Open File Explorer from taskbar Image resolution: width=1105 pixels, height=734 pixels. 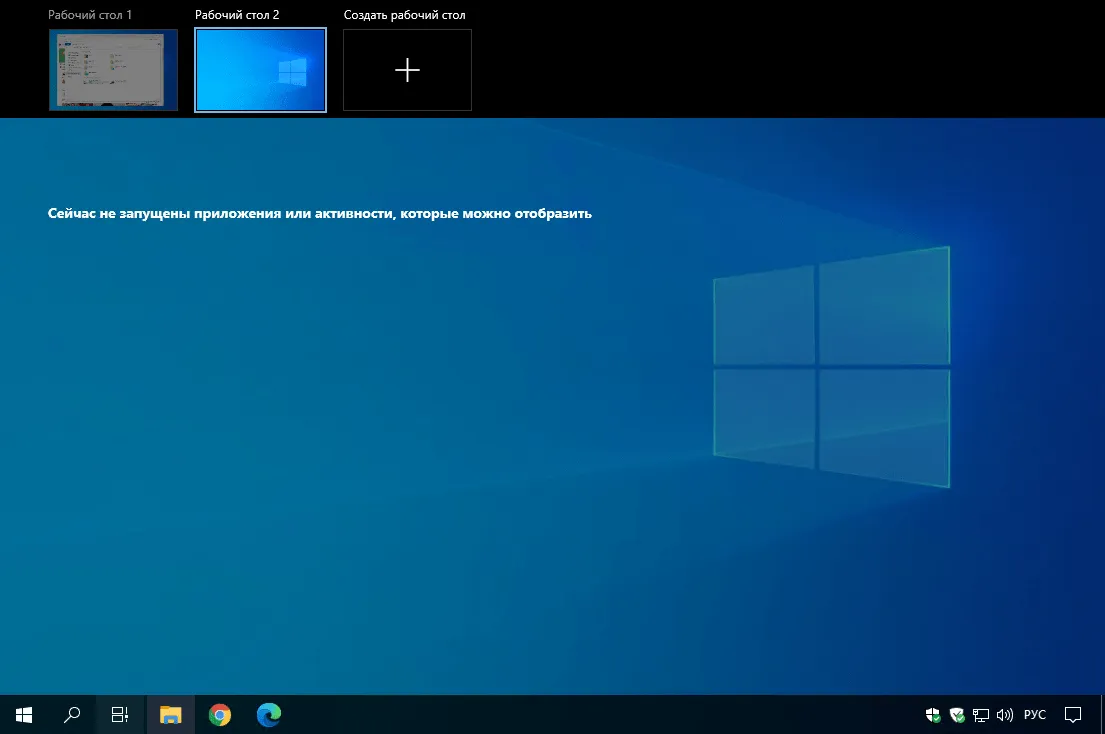pyautogui.click(x=171, y=715)
